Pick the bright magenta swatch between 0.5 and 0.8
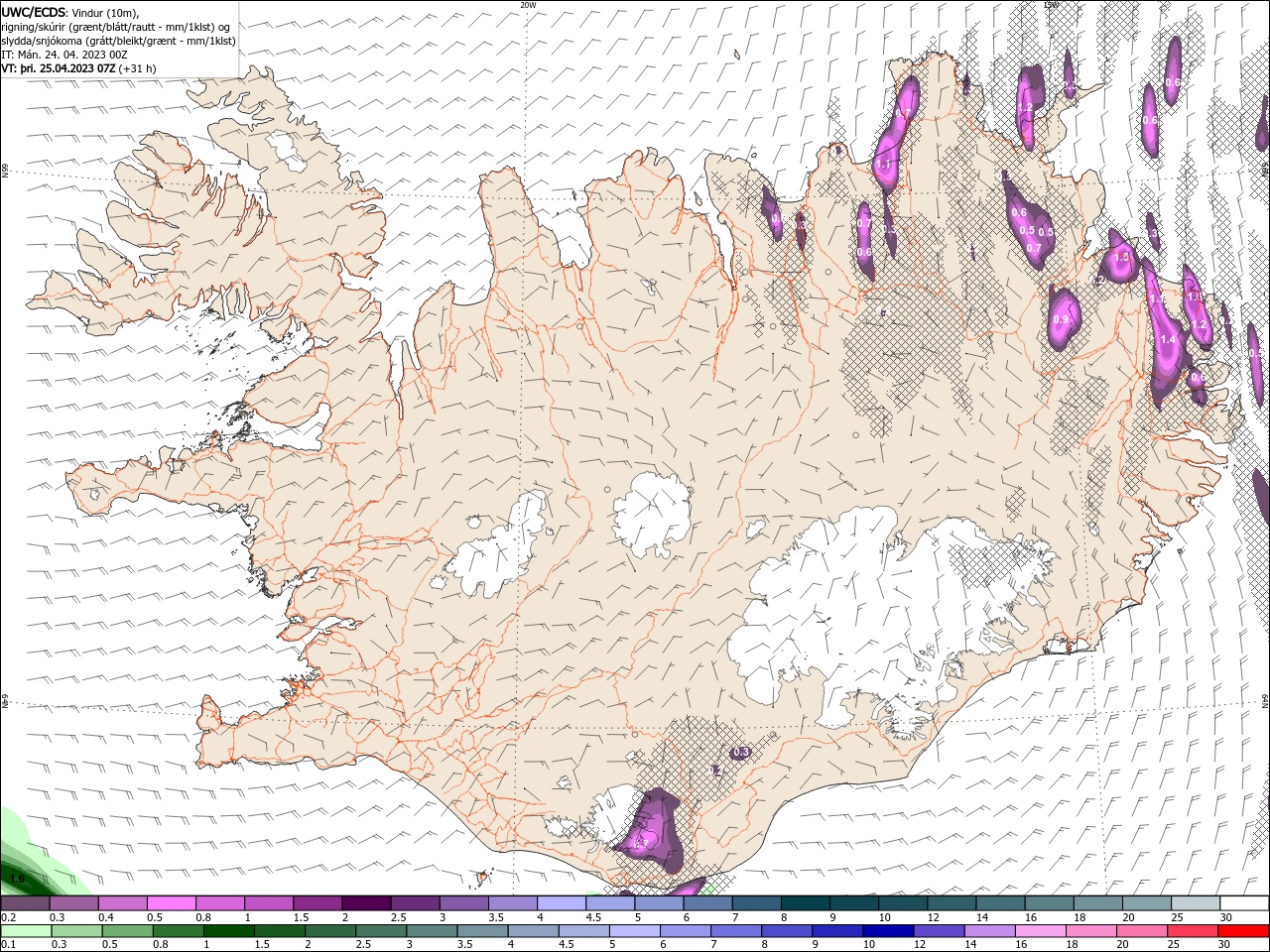1270x952 pixels. click(171, 902)
